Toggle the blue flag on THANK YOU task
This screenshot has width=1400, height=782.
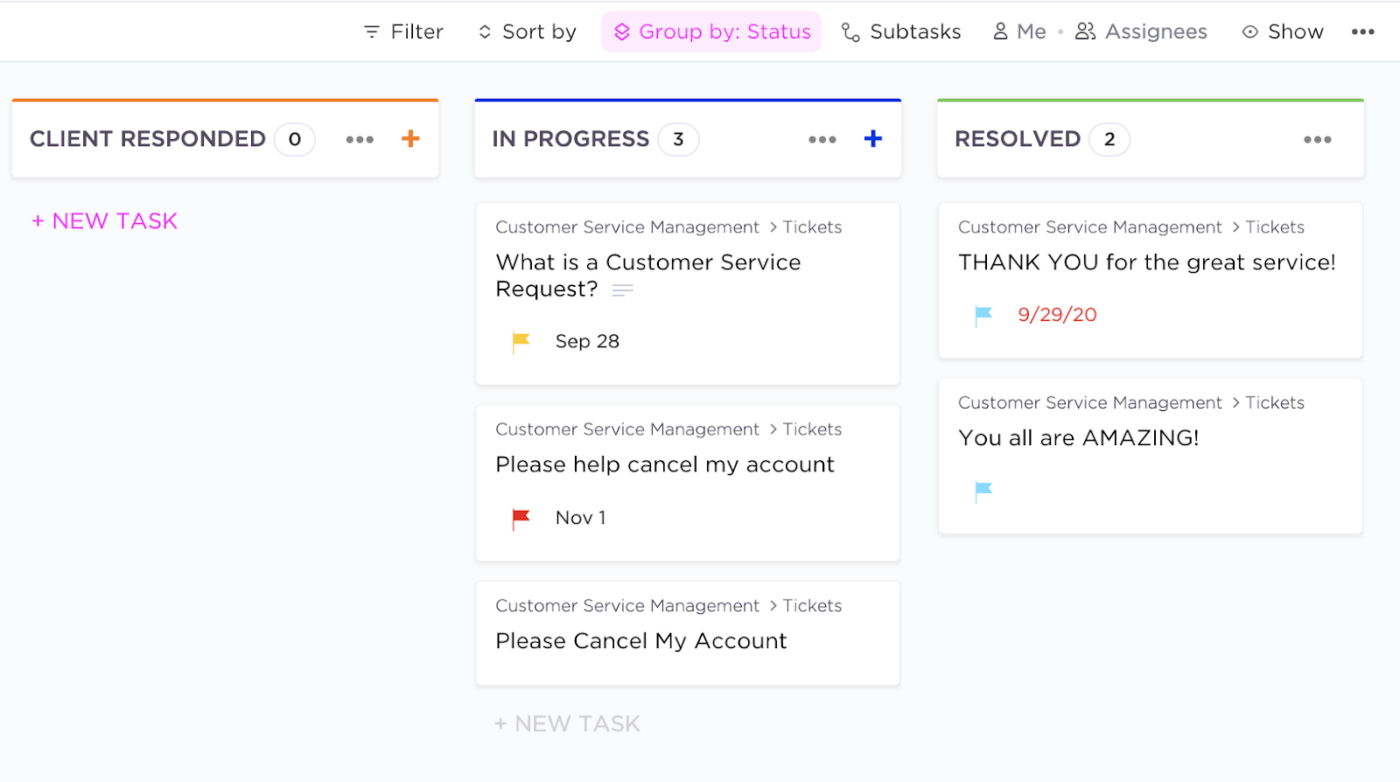(x=982, y=315)
